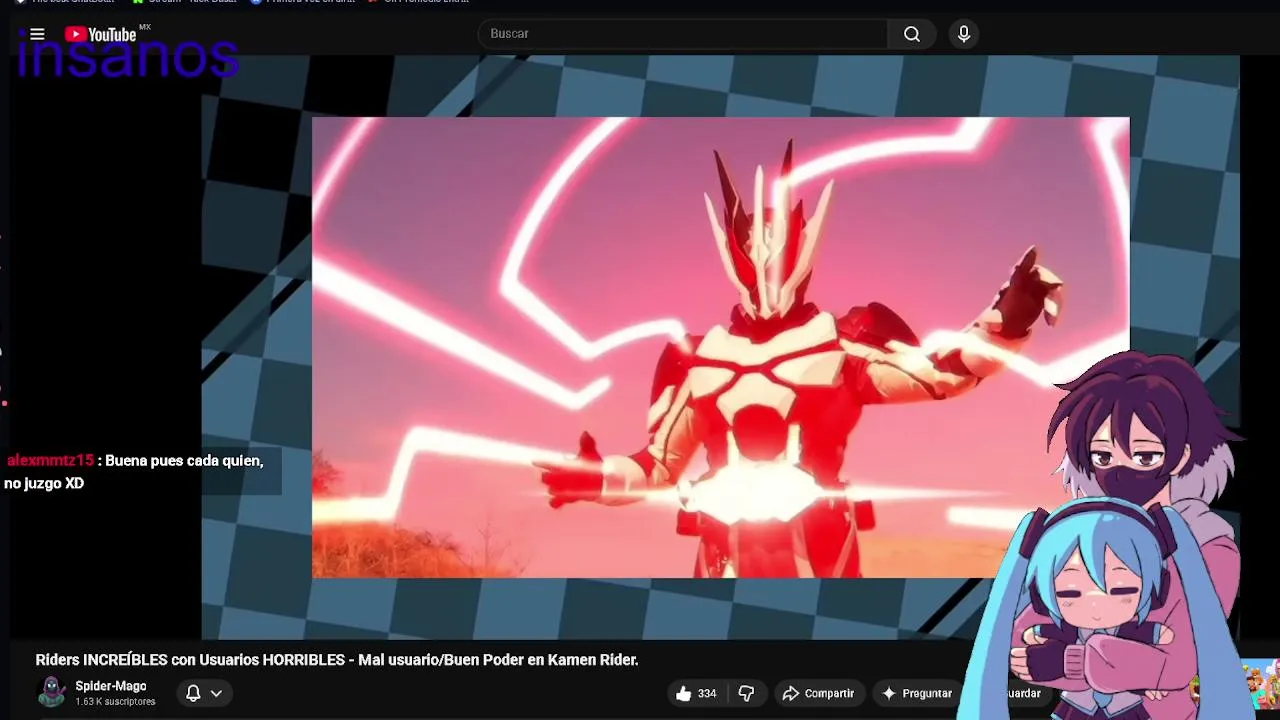Screen dimensions: 1280x720
Task: Focus the Buscar search field
Action: [683, 34]
